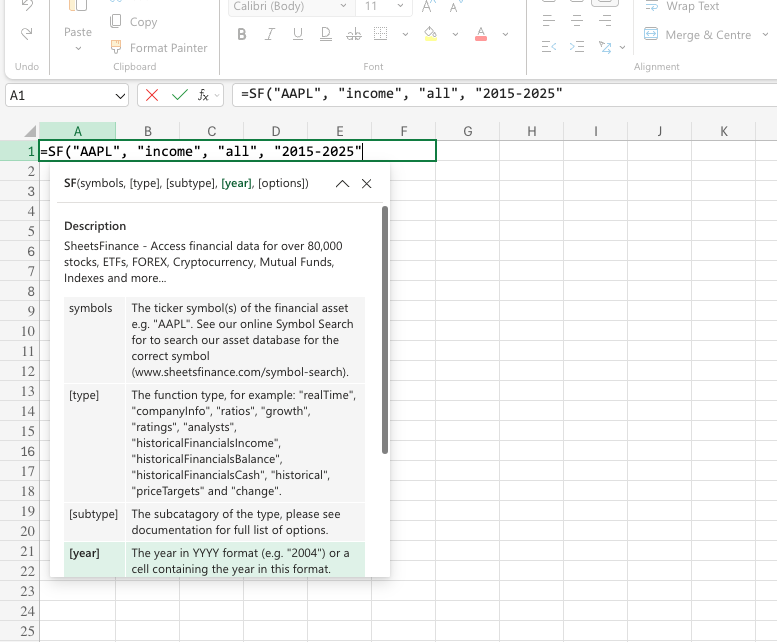Viewport: 777px width, 642px height.
Task: Click the tooltip vertical scrollbar
Action: 385,330
